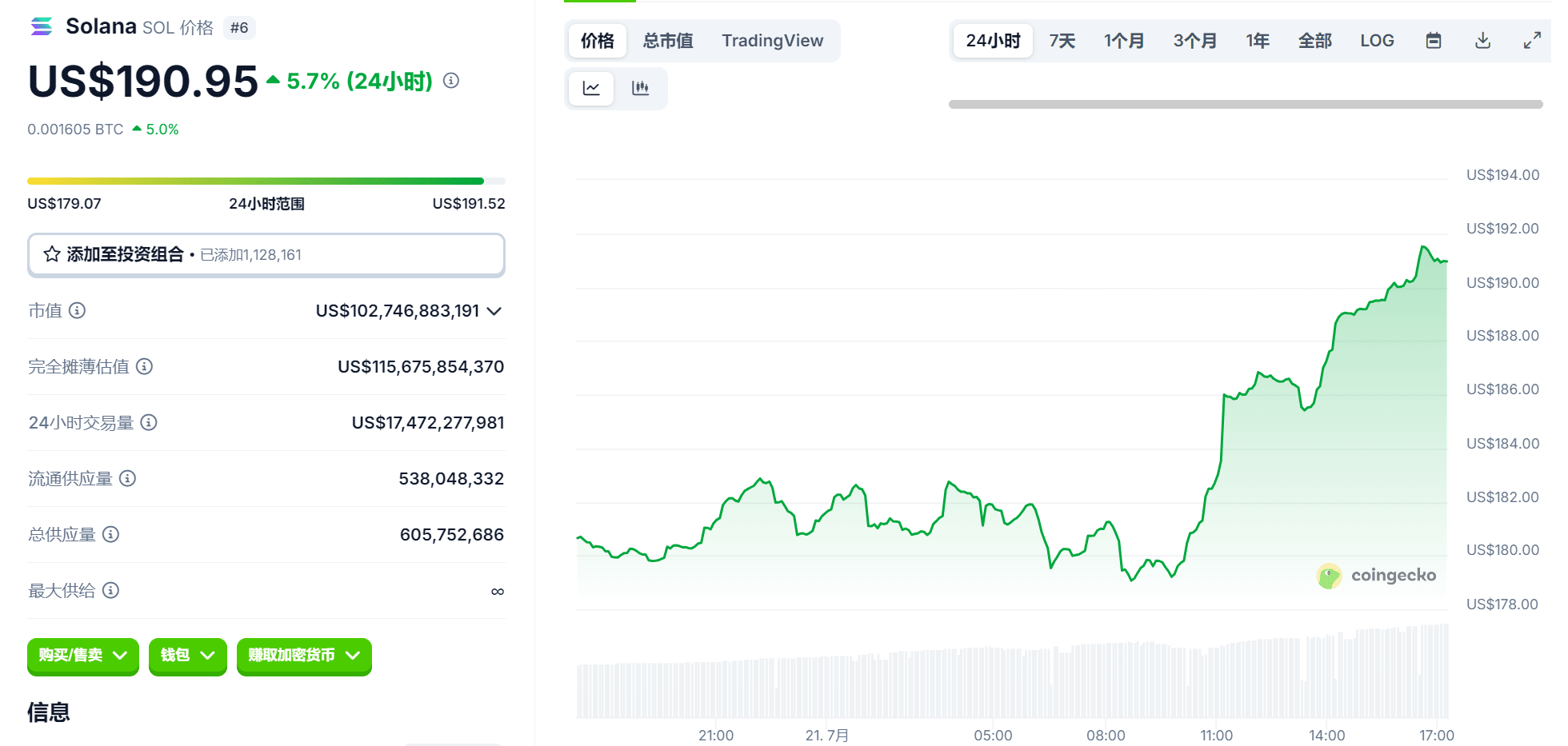
Task: Click the #6 rank badge
Action: (x=239, y=27)
